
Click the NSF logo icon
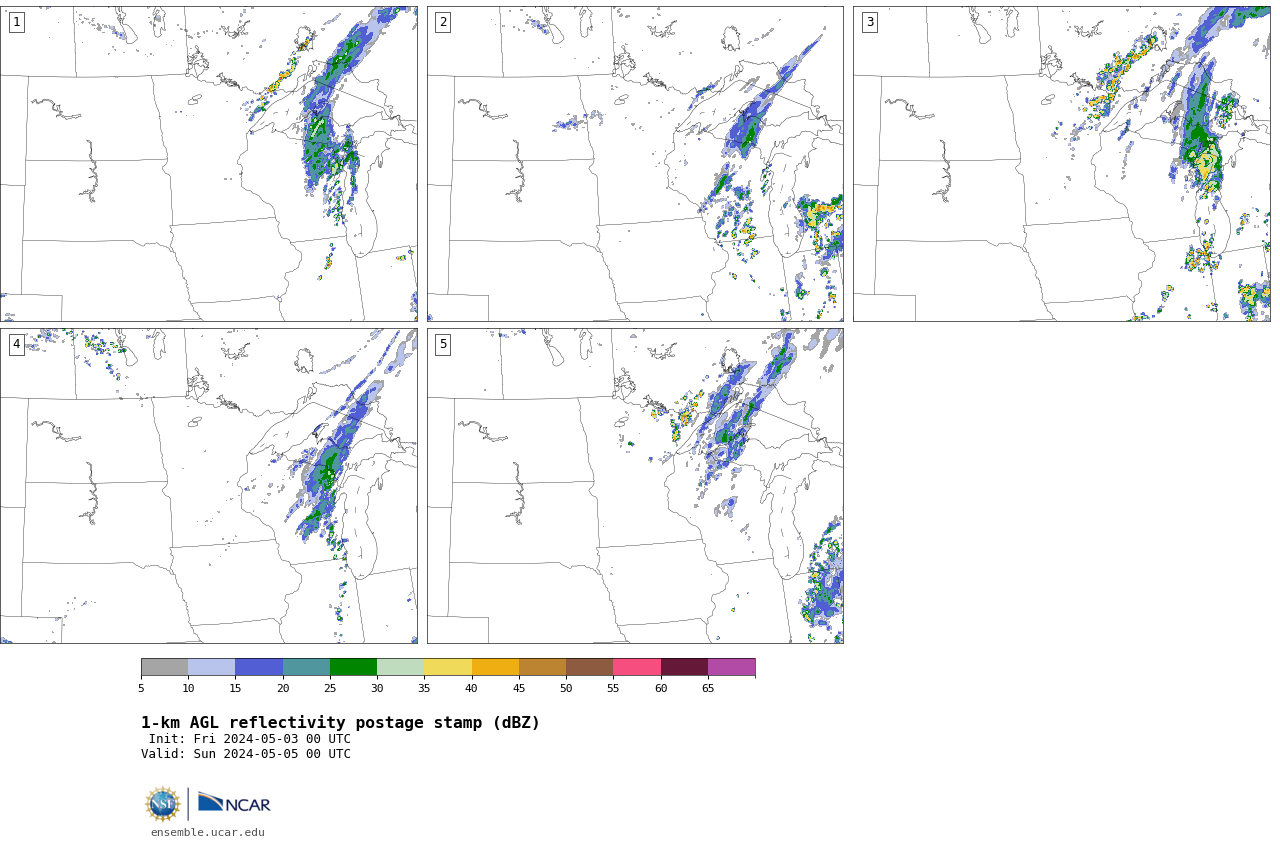coord(162,804)
